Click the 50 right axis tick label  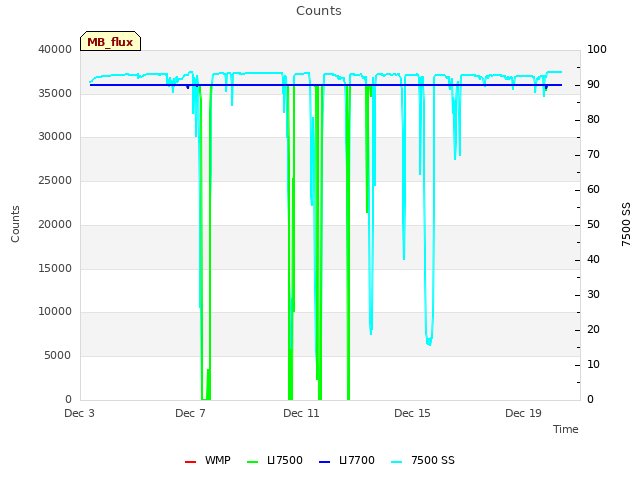tap(593, 224)
